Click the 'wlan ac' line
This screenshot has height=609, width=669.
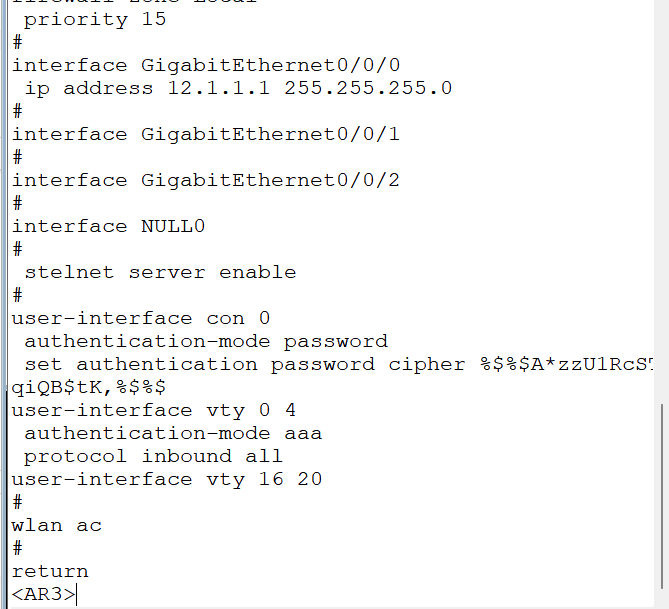click(56, 525)
